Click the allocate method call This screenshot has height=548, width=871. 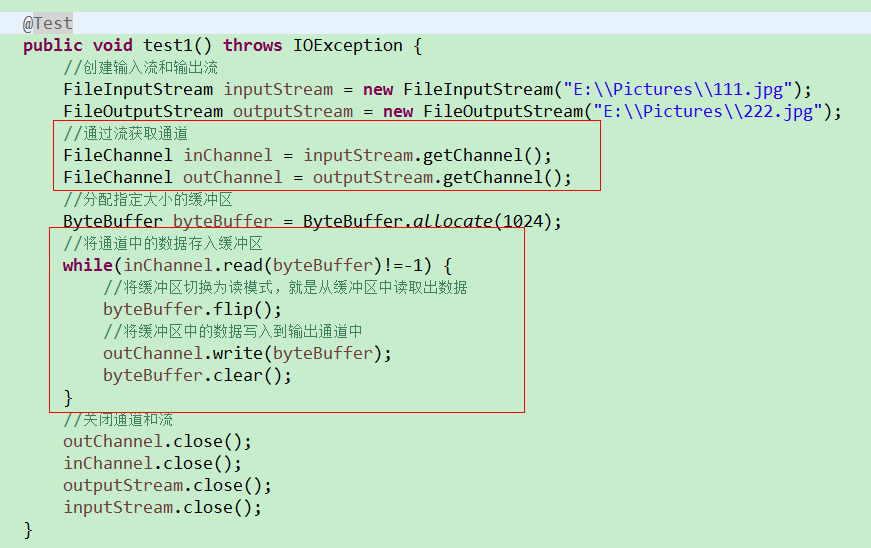click(453, 222)
